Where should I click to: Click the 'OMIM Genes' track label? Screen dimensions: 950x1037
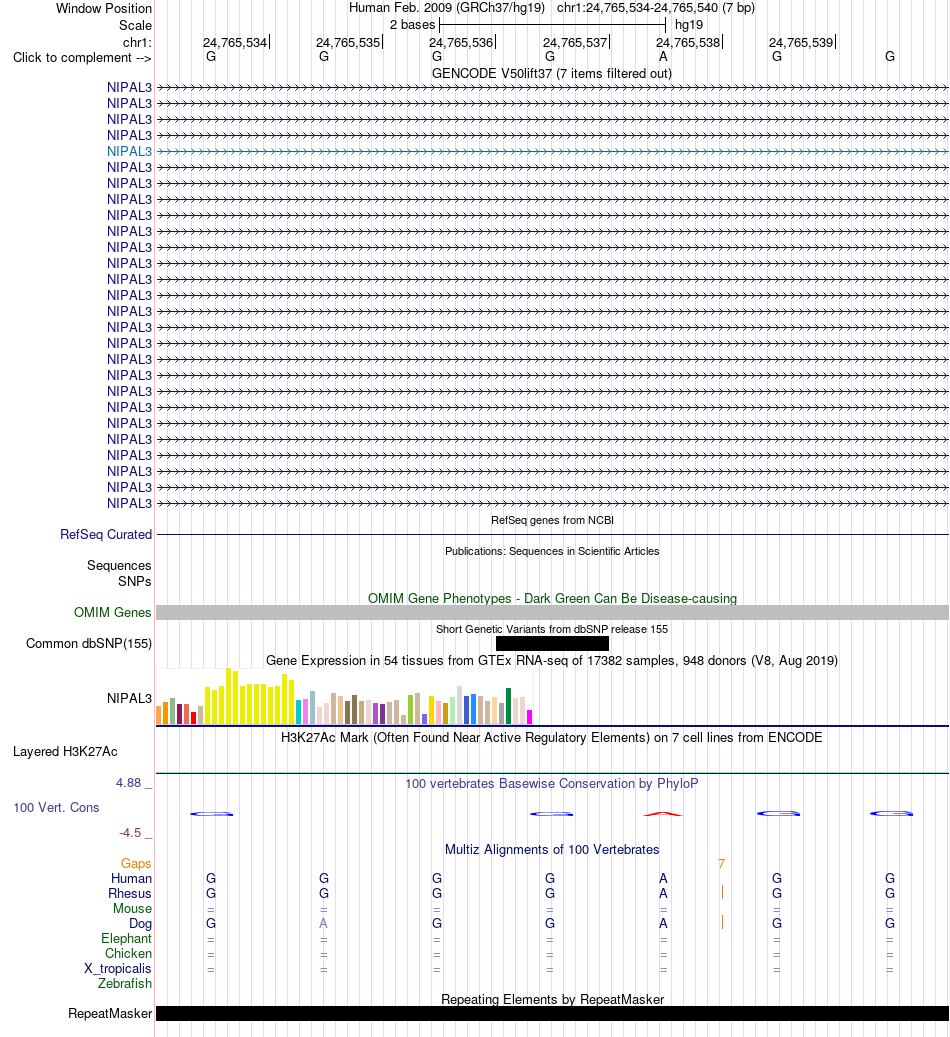112,612
